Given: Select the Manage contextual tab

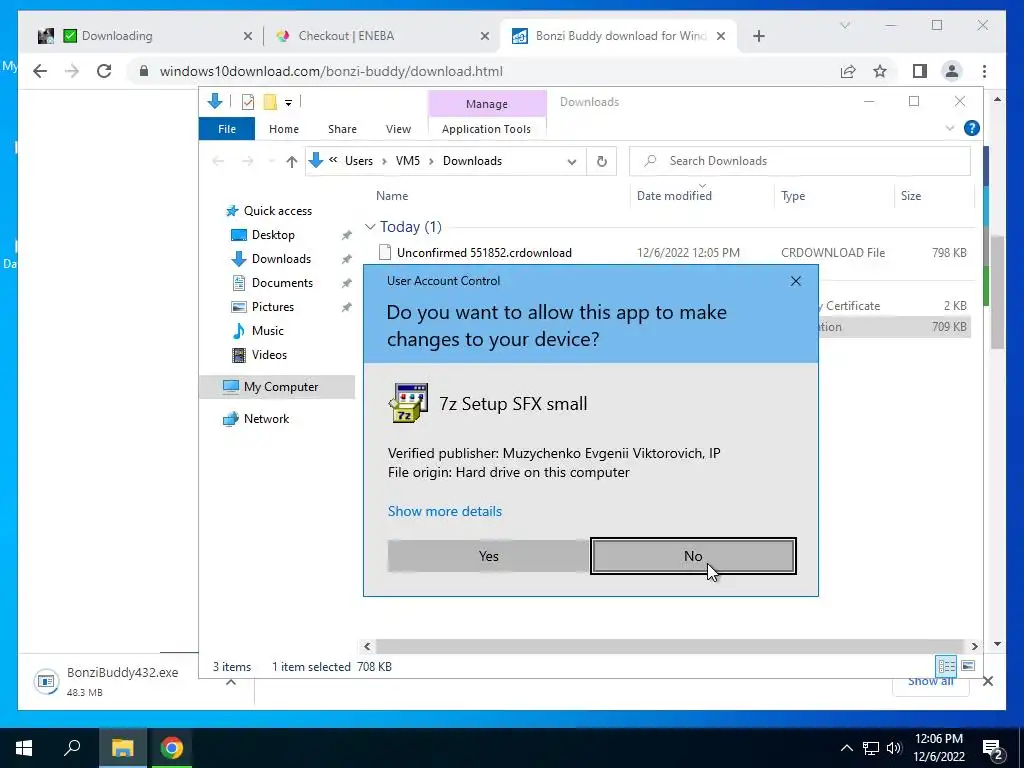Looking at the screenshot, I should point(487,104).
